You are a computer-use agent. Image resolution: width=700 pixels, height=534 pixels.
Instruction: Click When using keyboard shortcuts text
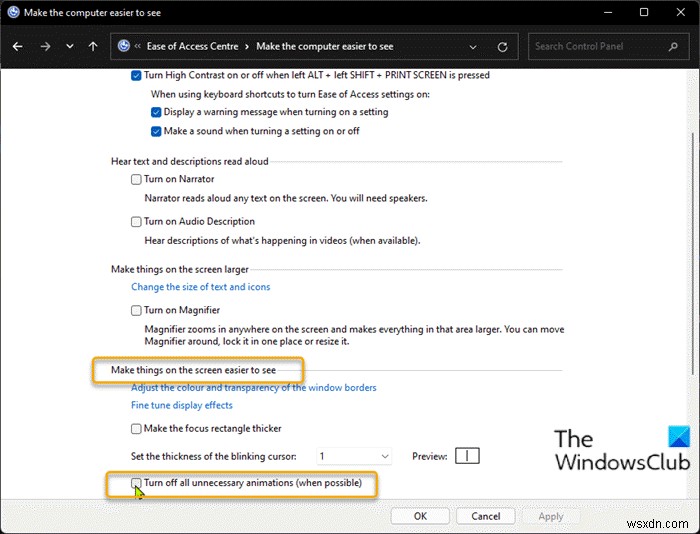coord(290,94)
